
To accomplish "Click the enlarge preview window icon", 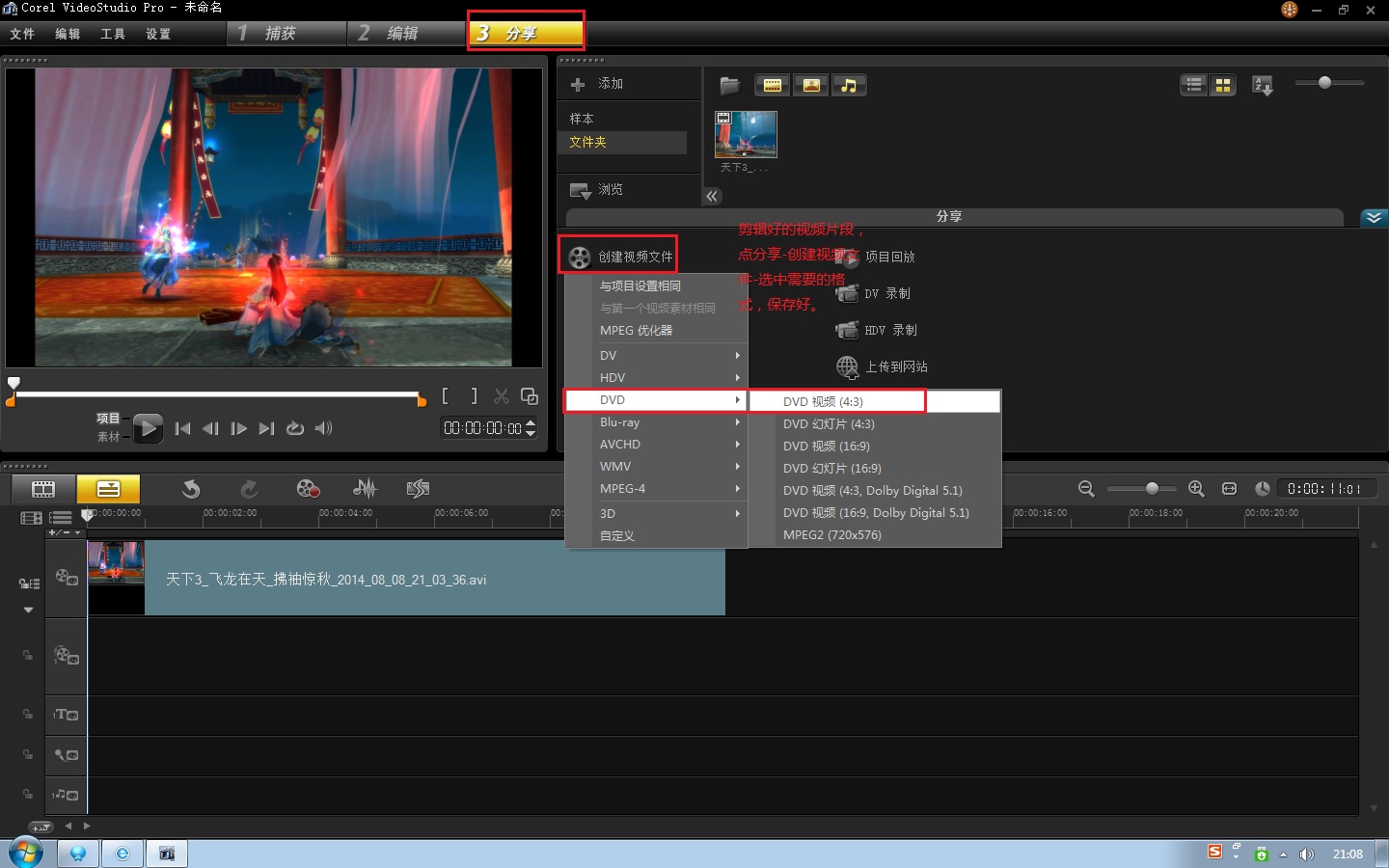I will [530, 396].
